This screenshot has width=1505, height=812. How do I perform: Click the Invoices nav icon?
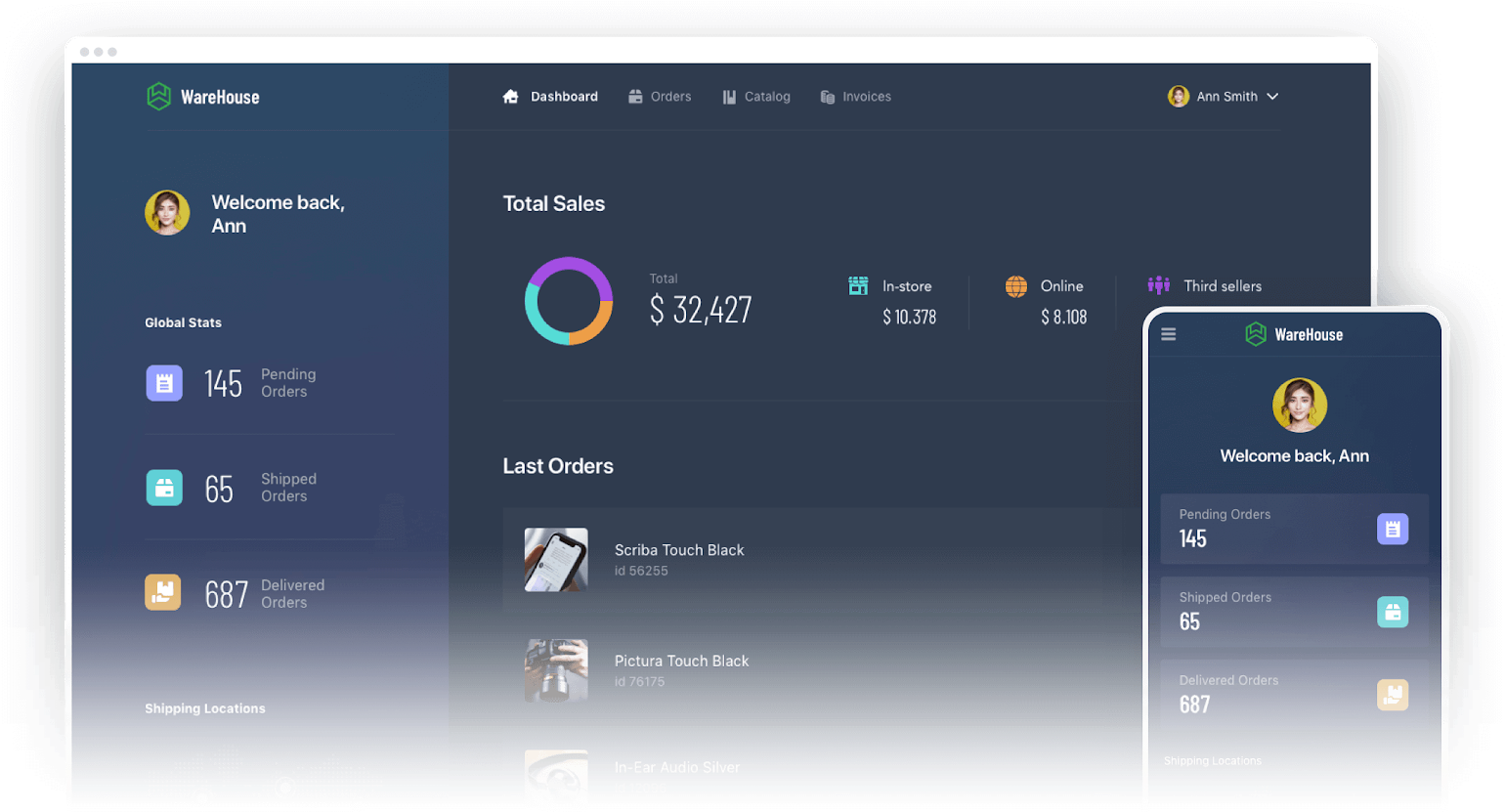[828, 97]
